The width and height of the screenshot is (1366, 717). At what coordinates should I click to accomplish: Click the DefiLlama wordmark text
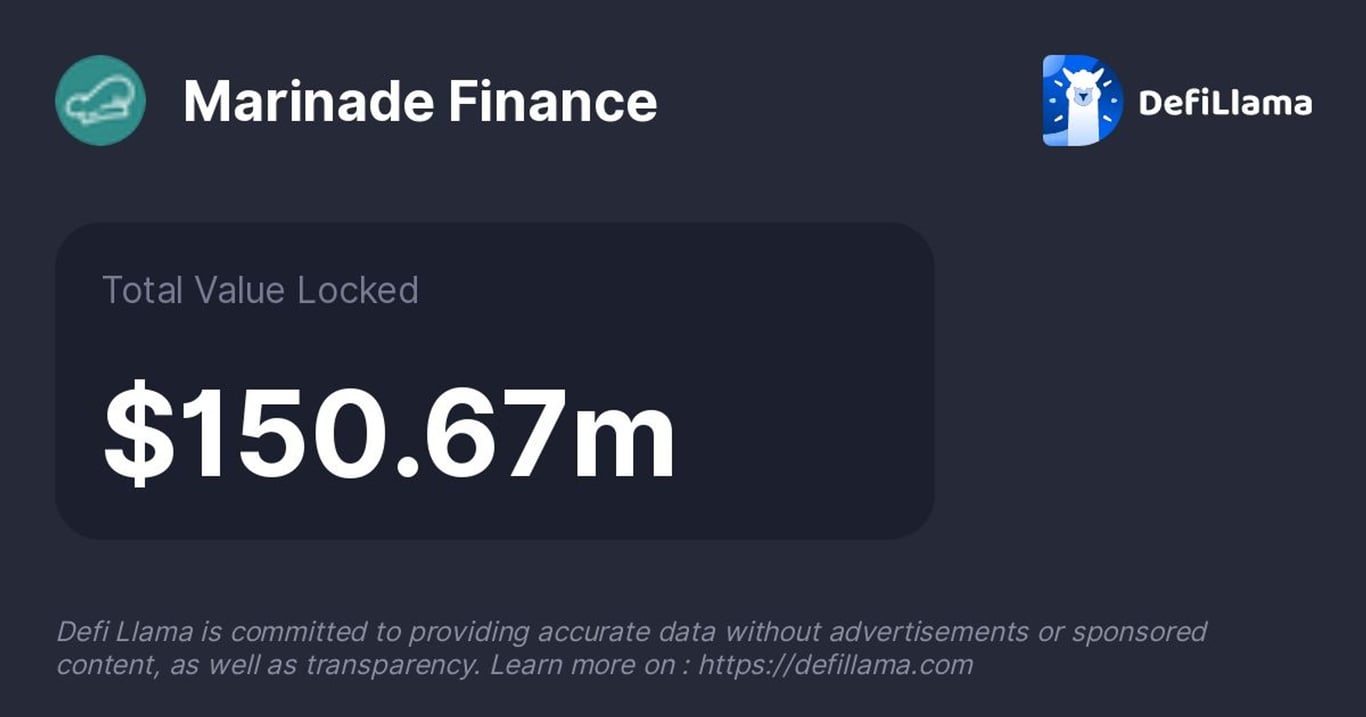(1225, 102)
